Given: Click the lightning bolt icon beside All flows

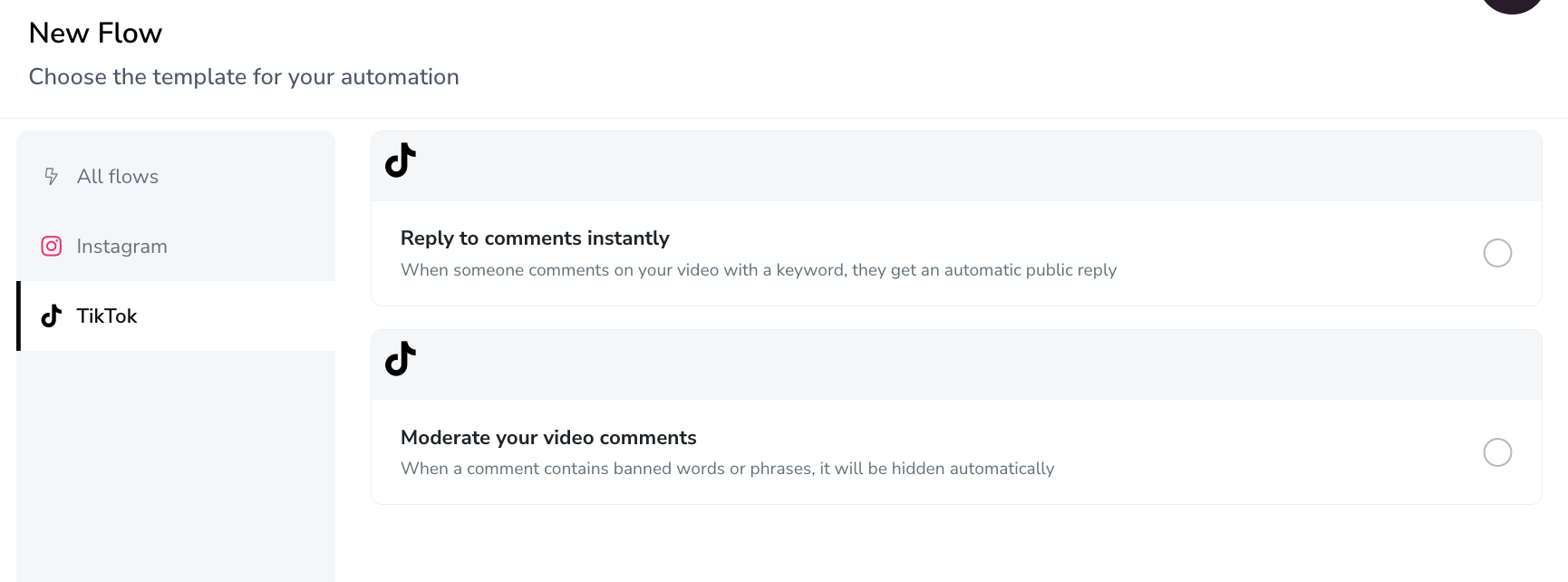Looking at the screenshot, I should click(52, 176).
